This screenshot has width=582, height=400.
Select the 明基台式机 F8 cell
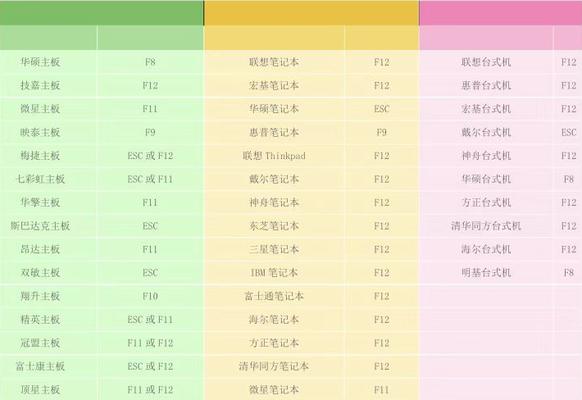[568, 273]
